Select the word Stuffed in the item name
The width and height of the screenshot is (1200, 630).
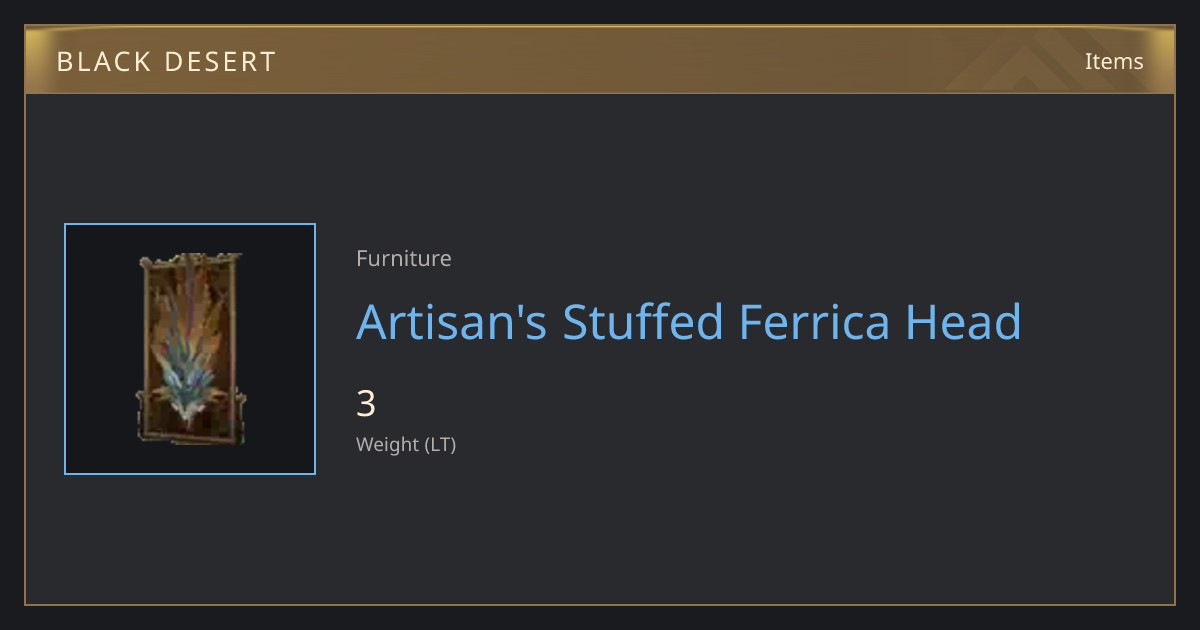pos(642,322)
